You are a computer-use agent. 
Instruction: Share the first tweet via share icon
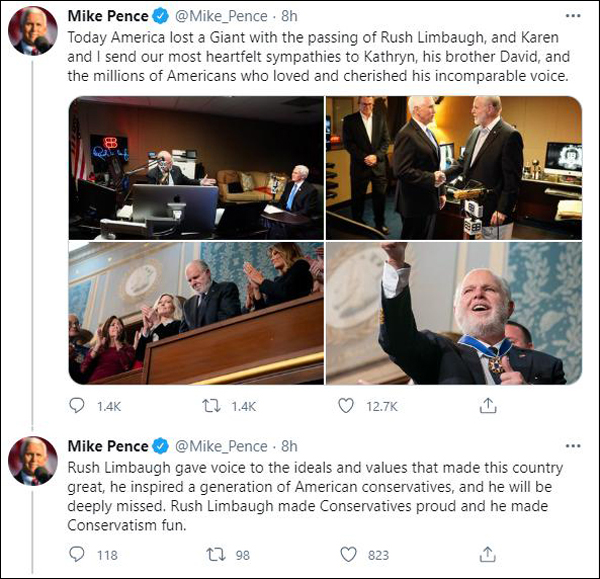point(488,406)
